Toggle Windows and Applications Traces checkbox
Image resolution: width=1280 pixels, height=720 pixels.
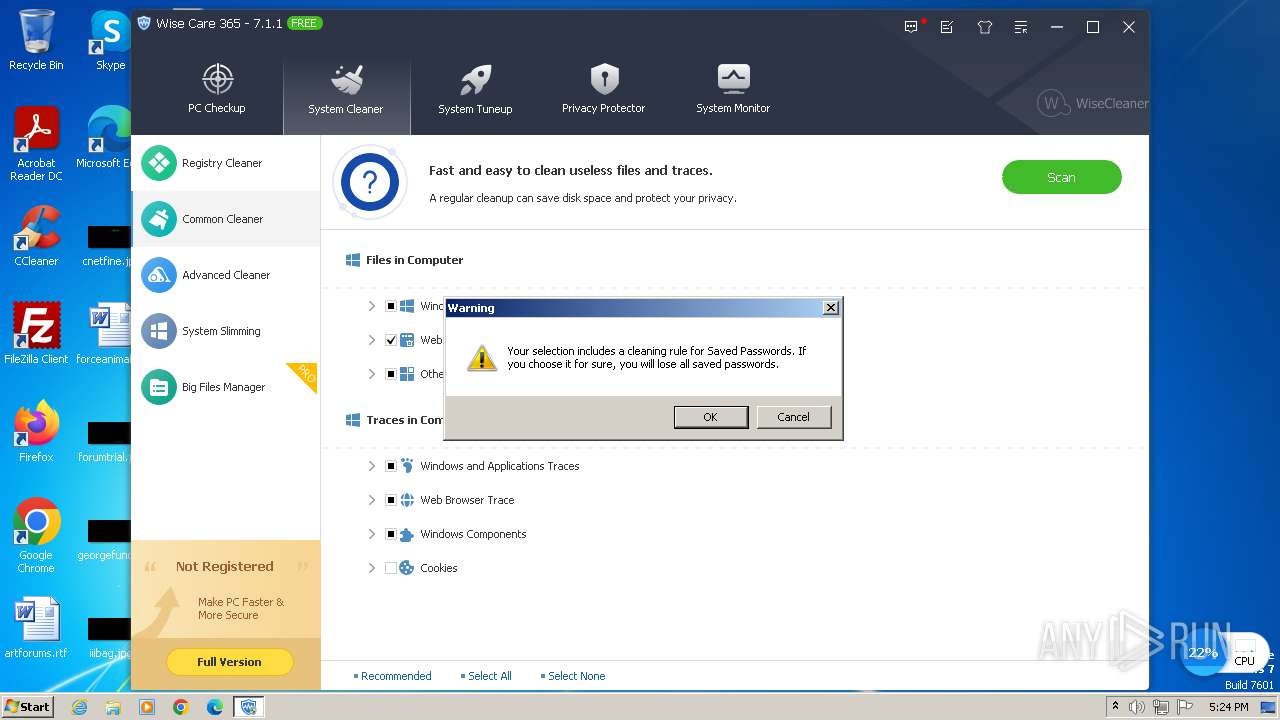pyautogui.click(x=391, y=466)
